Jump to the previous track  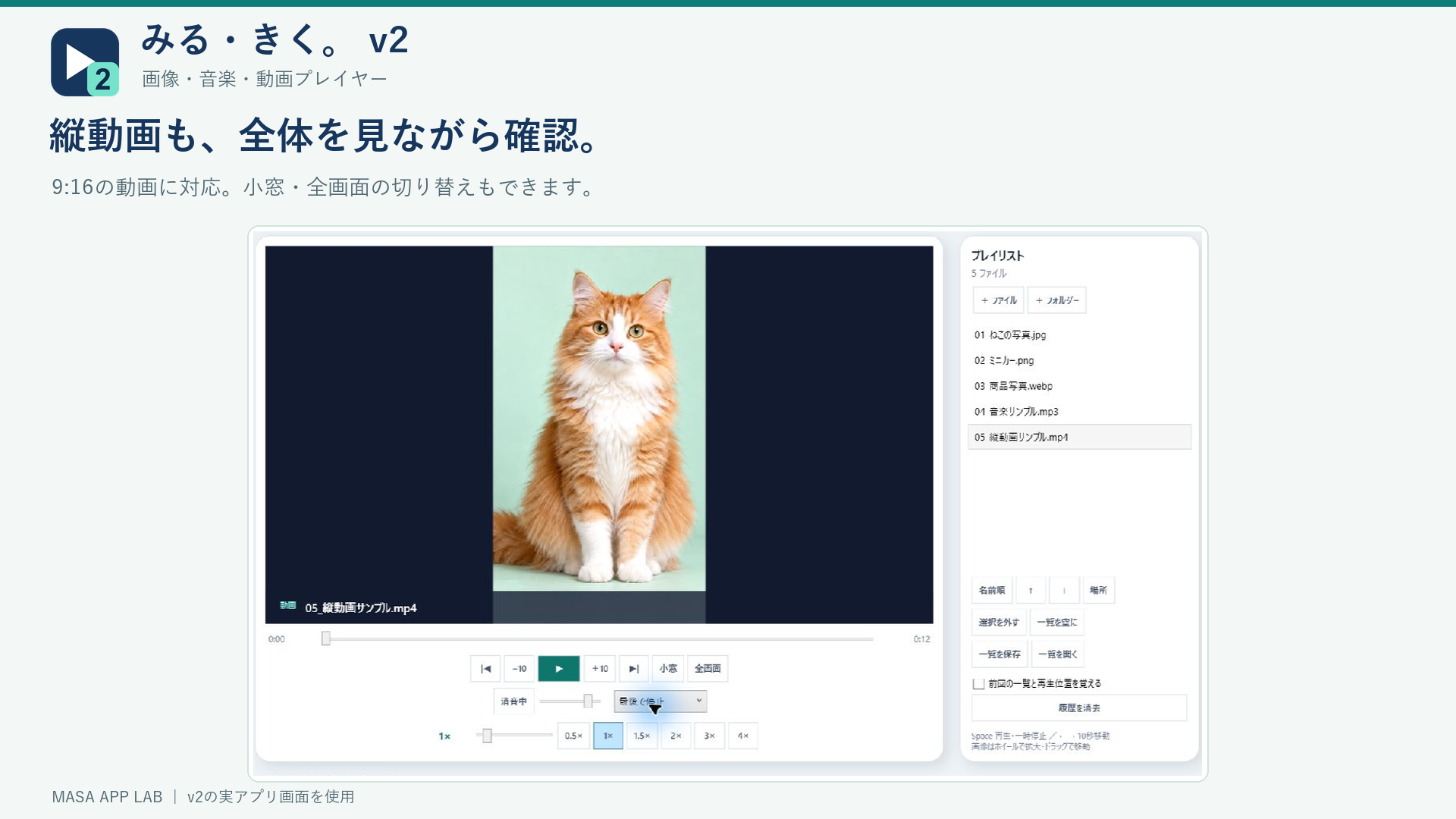(x=485, y=669)
